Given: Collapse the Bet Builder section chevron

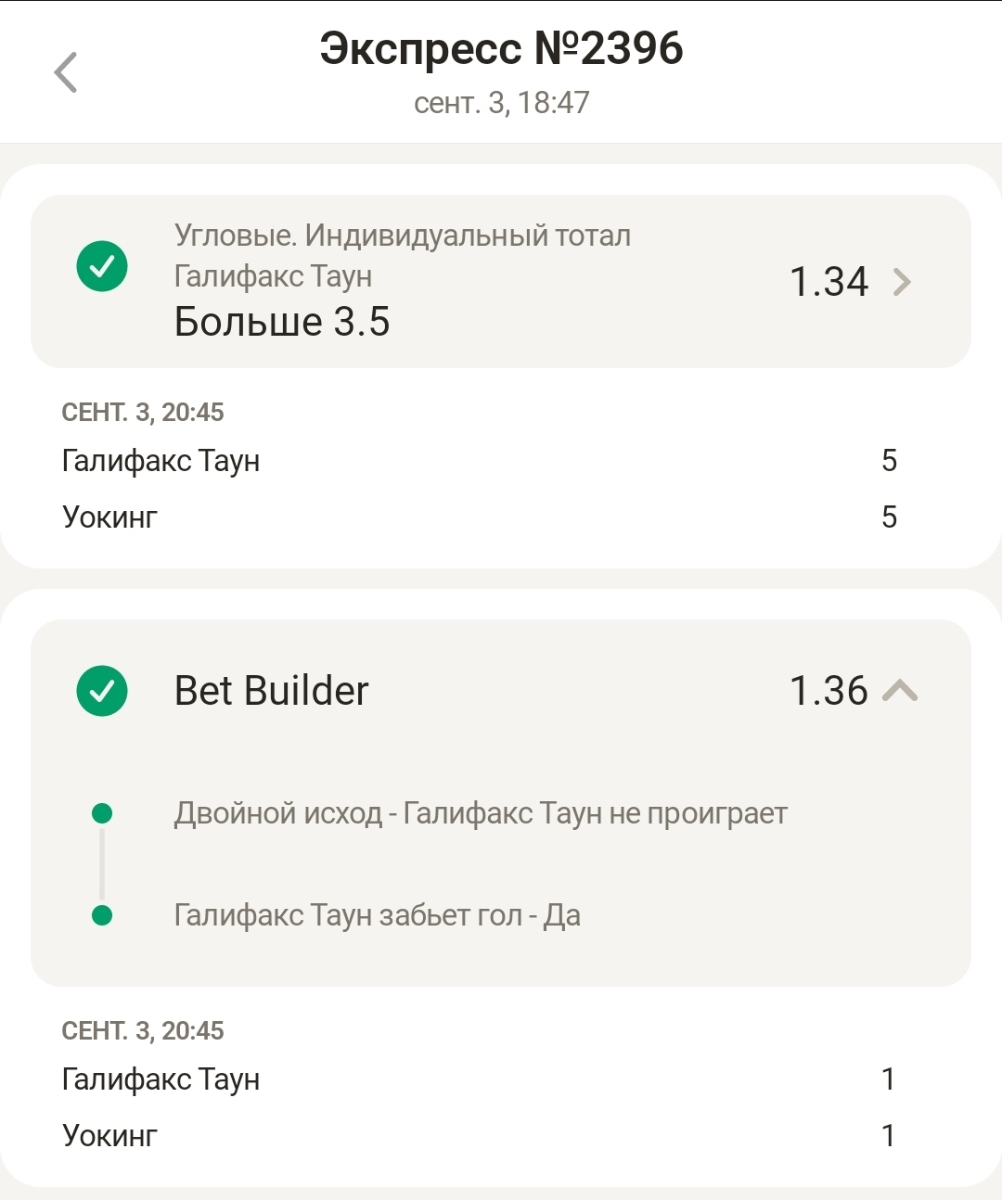Looking at the screenshot, I should [900, 690].
